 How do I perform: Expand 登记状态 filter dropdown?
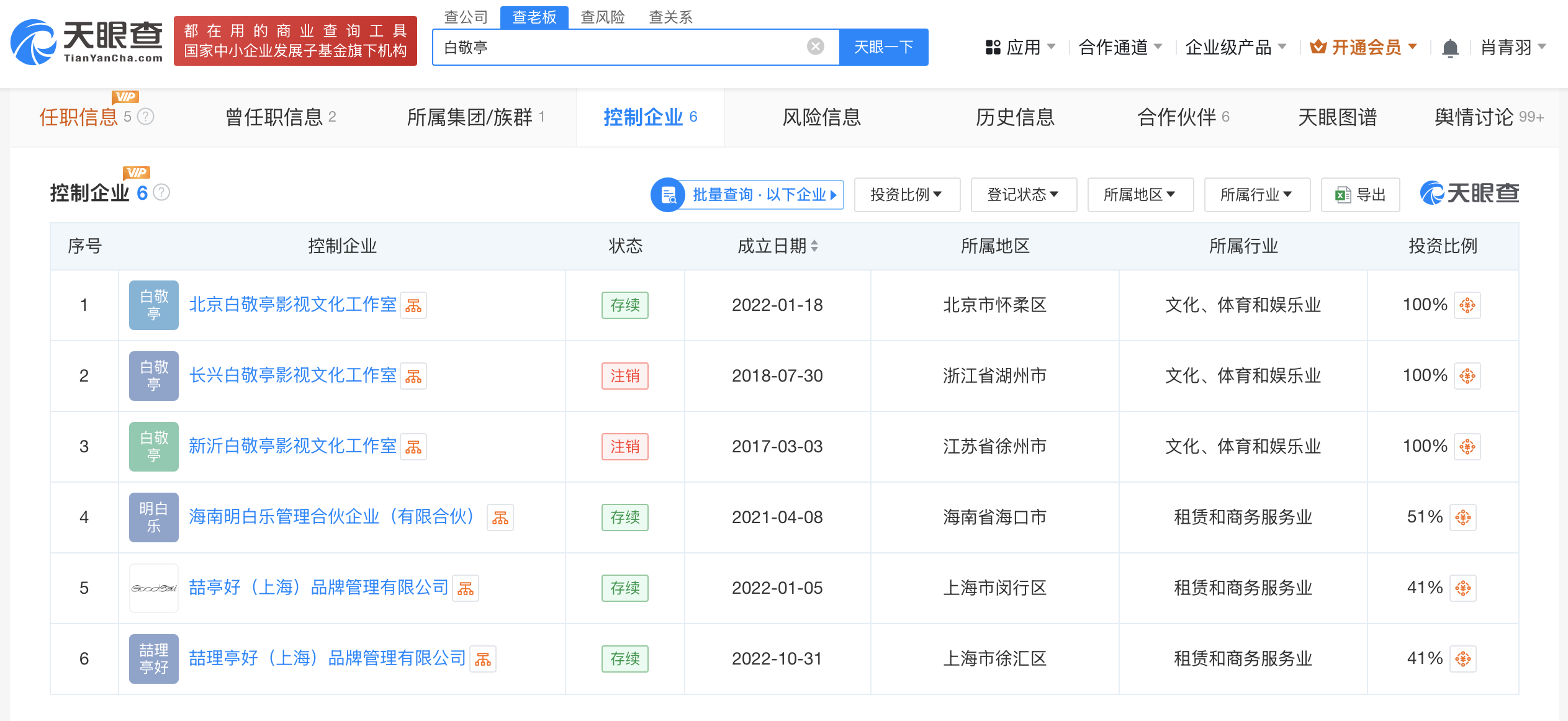(x=1023, y=195)
